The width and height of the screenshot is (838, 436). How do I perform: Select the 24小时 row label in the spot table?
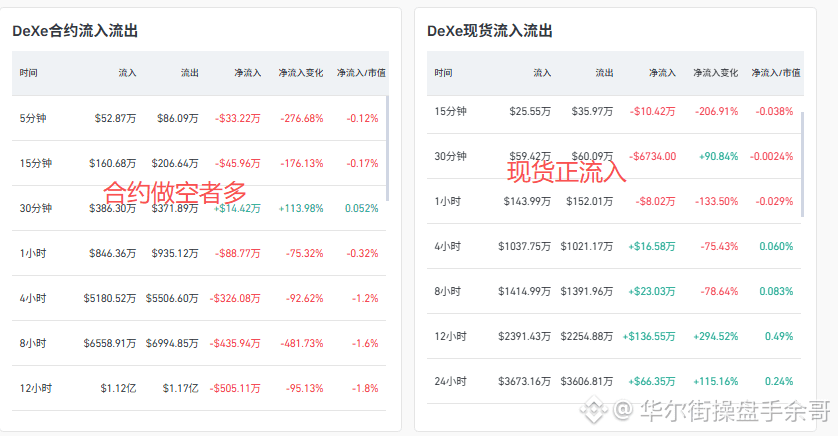tap(451, 382)
